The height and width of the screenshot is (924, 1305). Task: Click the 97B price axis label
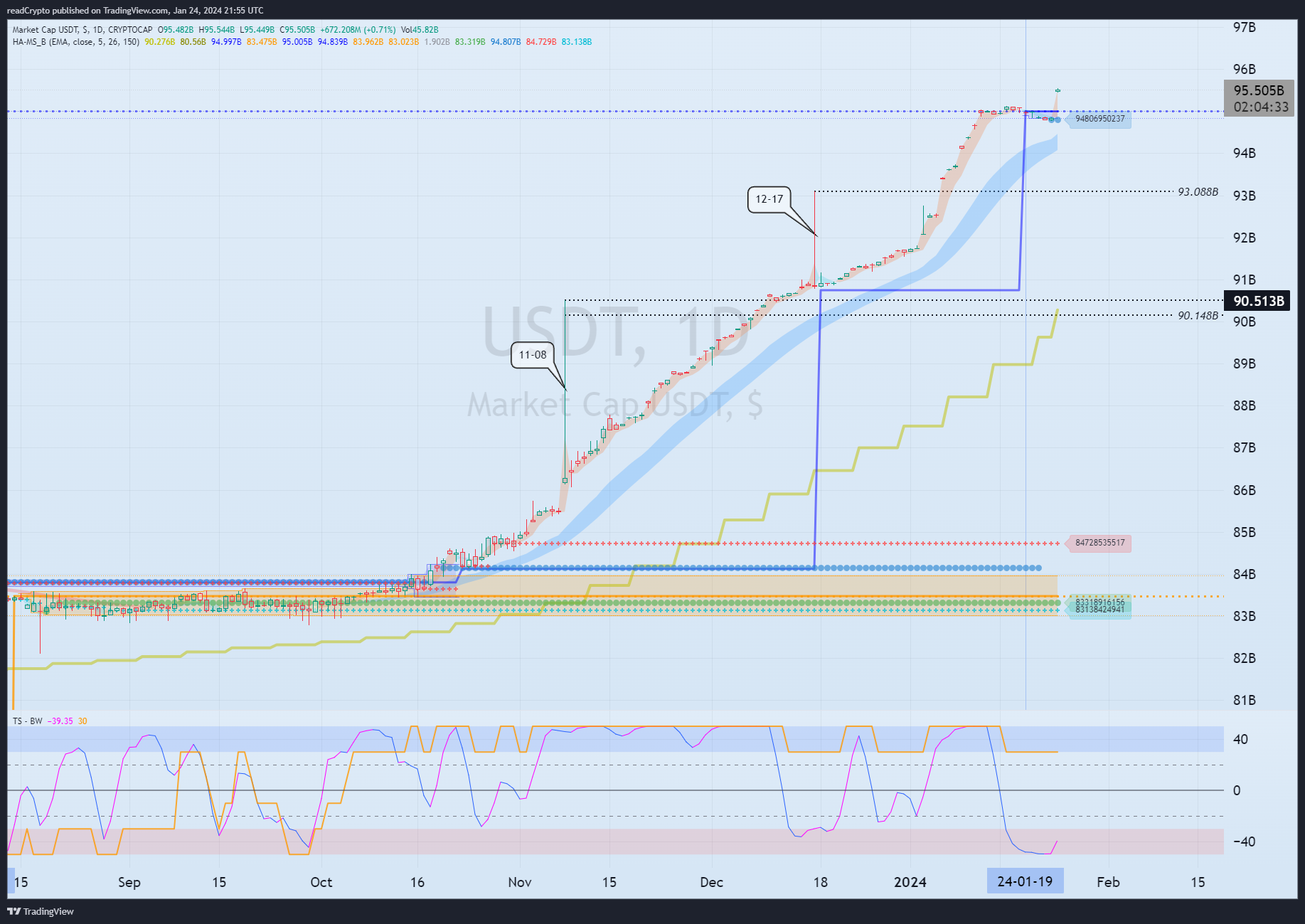pyautogui.click(x=1245, y=27)
